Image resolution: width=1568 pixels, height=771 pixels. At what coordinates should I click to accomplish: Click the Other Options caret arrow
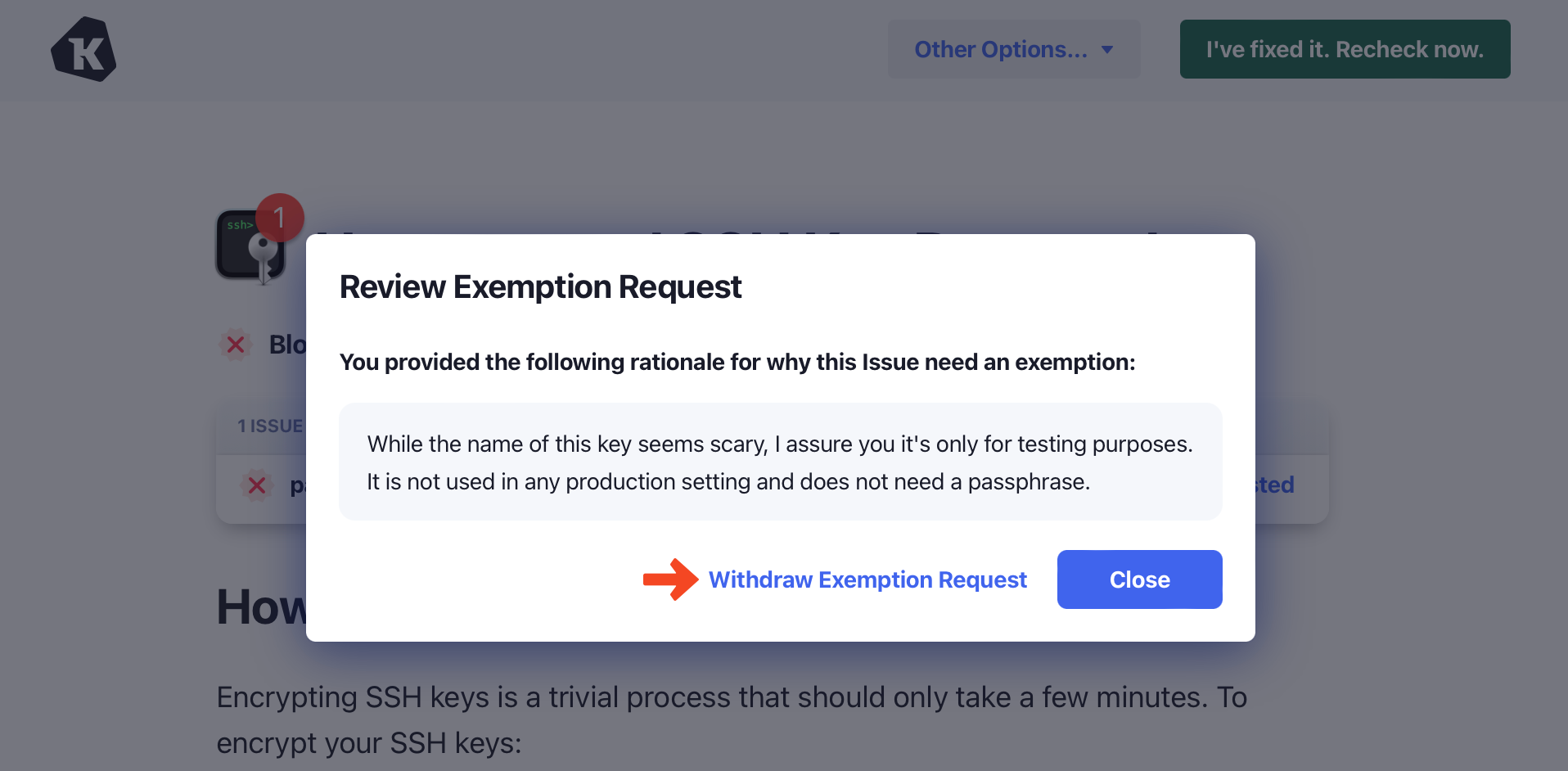[1107, 50]
